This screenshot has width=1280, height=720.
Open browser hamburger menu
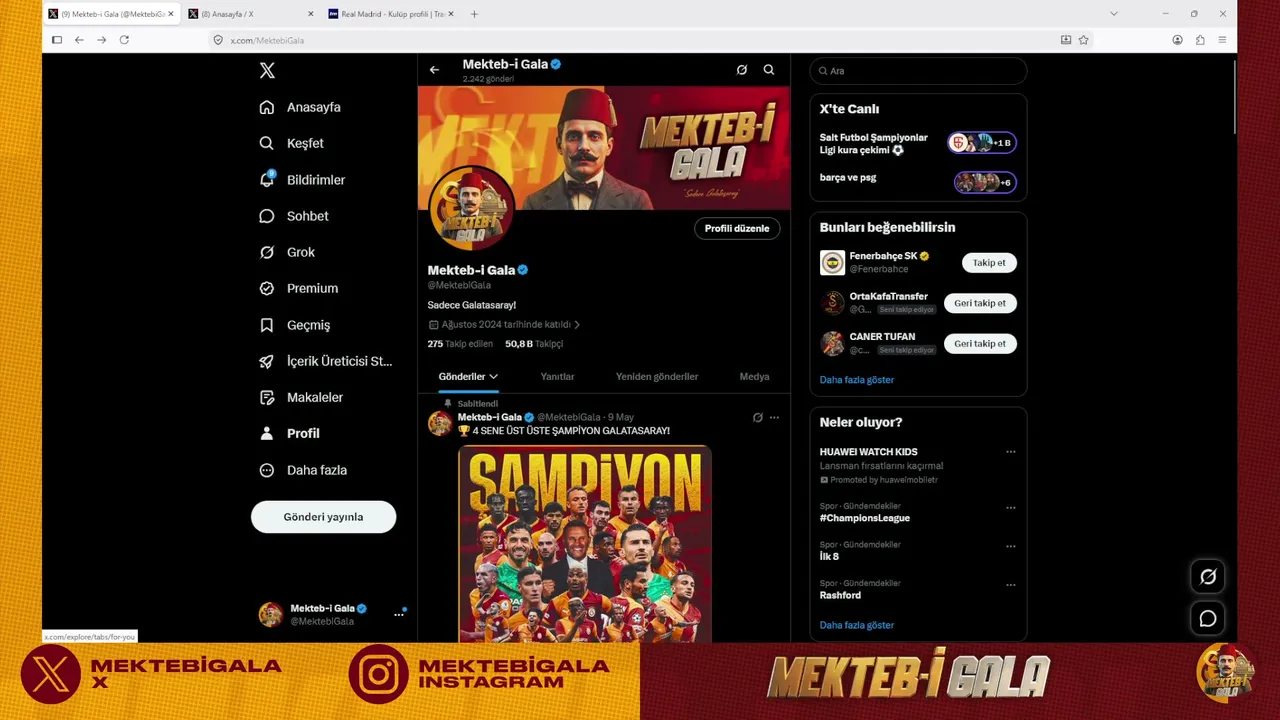click(1222, 40)
